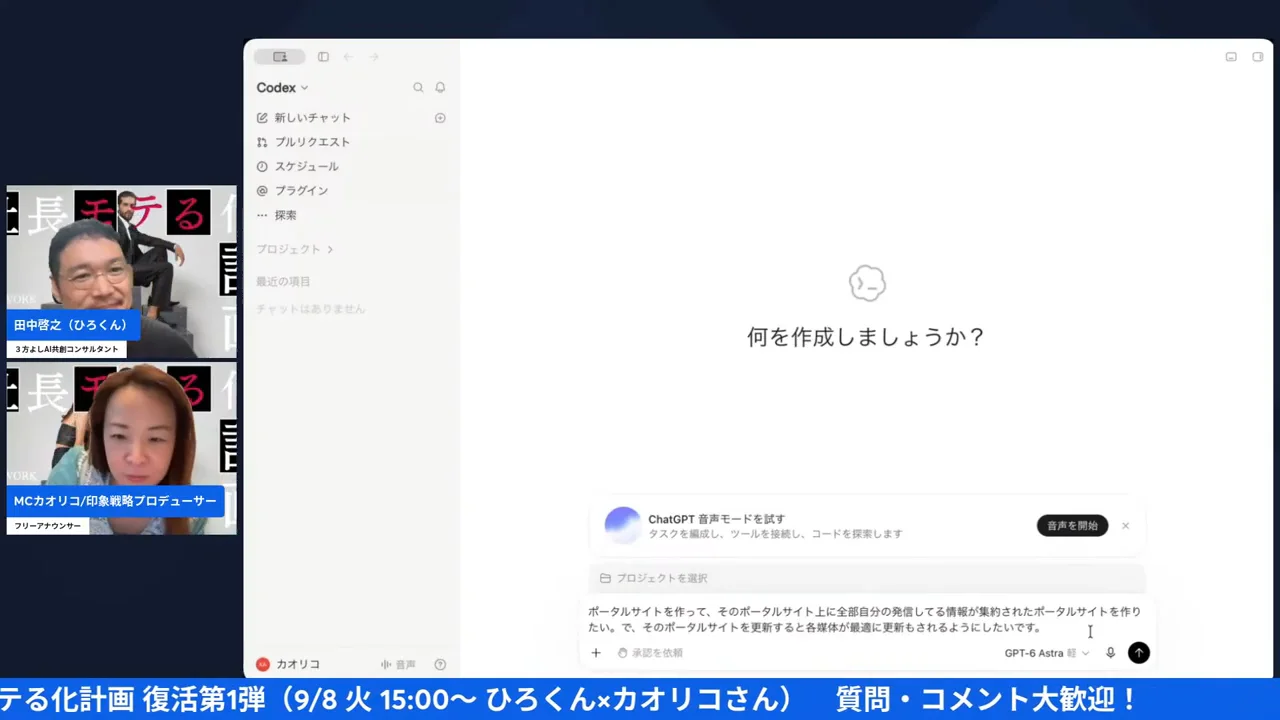Screen dimensions: 1280x720
Task: Open 探索 in the sidebar
Action: [277, 215]
